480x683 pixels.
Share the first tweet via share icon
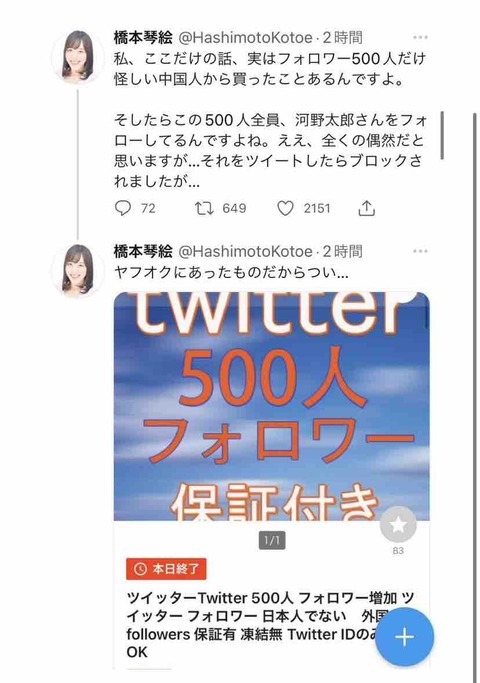pyautogui.click(x=366, y=208)
